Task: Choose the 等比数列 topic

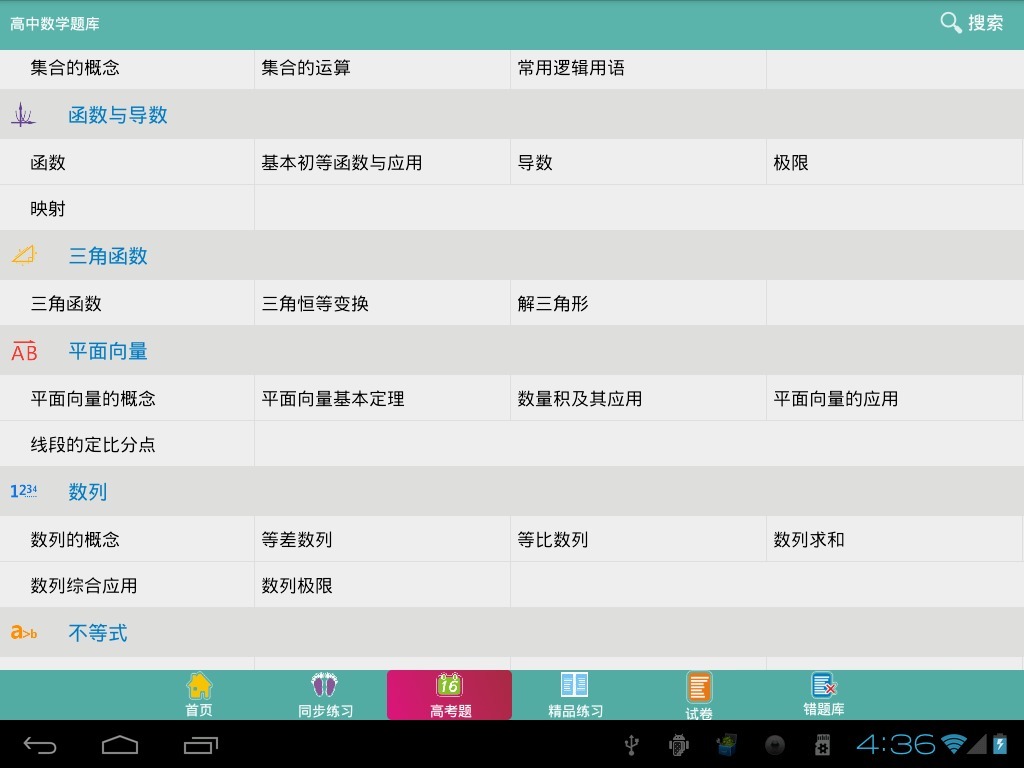Action: (x=553, y=540)
